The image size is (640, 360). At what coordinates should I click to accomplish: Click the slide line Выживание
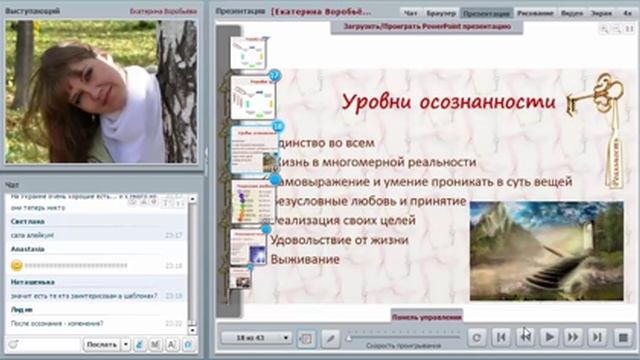pyautogui.click(x=305, y=259)
